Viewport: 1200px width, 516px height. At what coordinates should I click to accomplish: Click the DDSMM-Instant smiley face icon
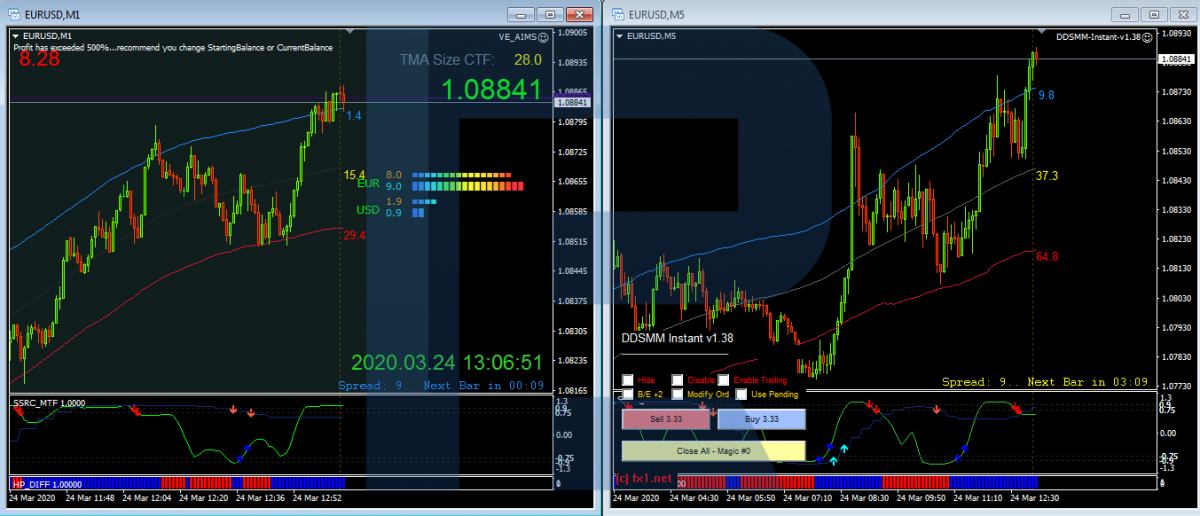click(1148, 36)
